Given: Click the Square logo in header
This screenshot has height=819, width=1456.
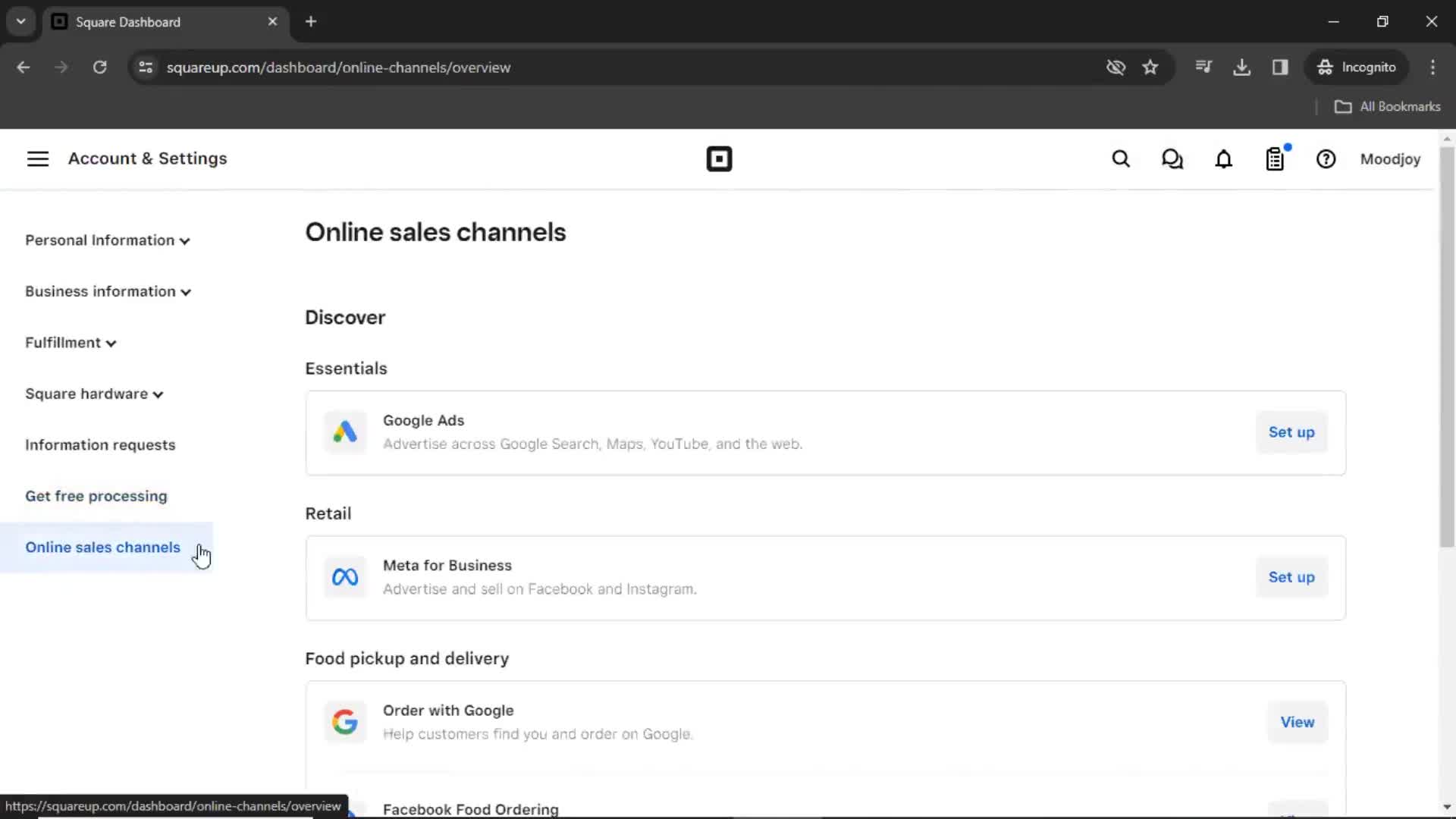Looking at the screenshot, I should [x=719, y=159].
